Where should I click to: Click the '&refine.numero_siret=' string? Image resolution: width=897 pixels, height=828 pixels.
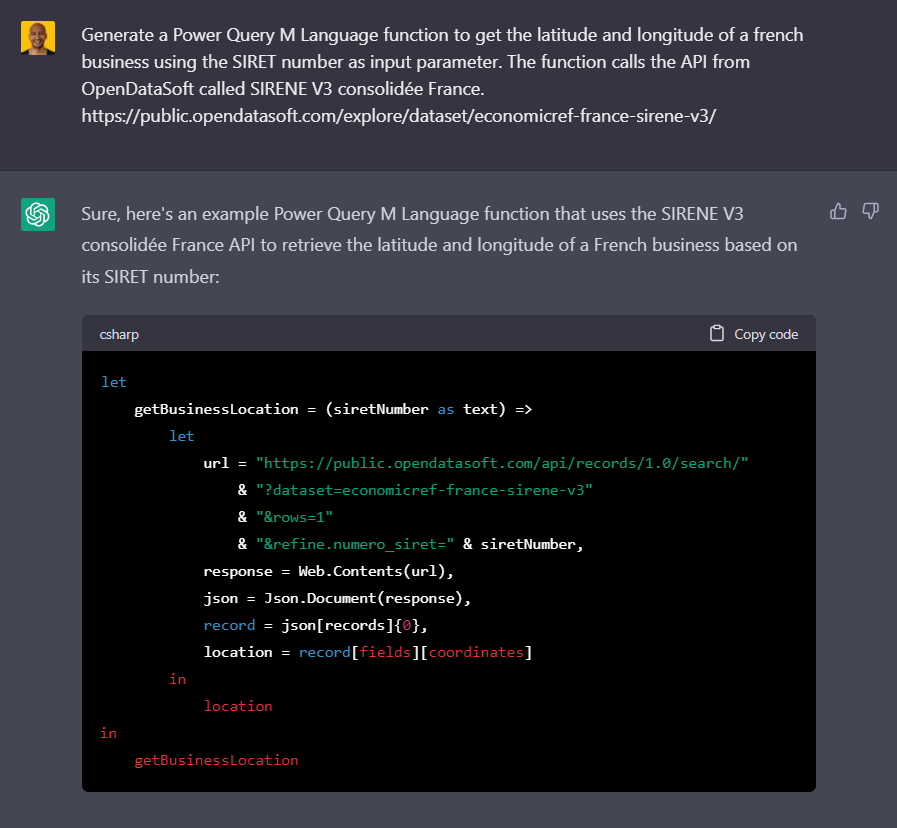(x=355, y=544)
